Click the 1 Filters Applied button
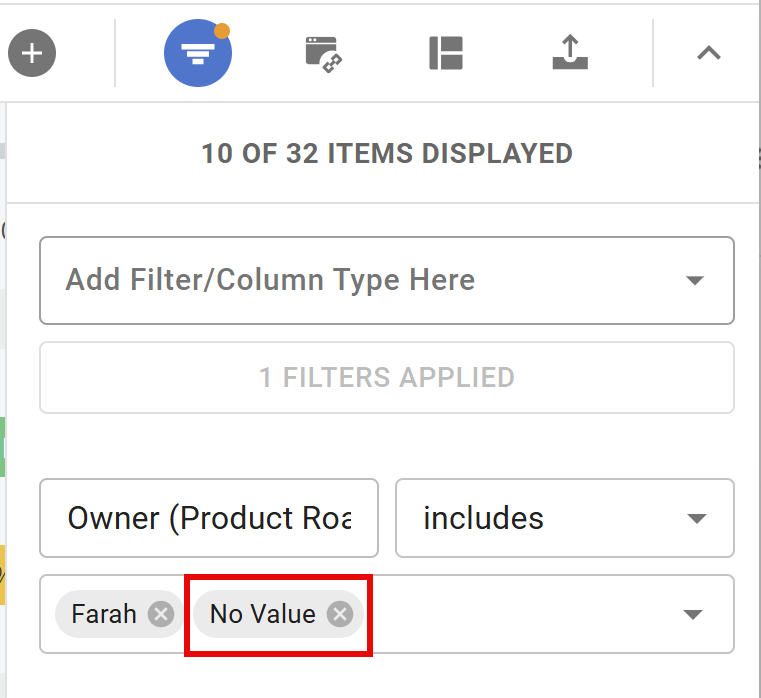Viewport: 761px width, 698px height. (387, 378)
